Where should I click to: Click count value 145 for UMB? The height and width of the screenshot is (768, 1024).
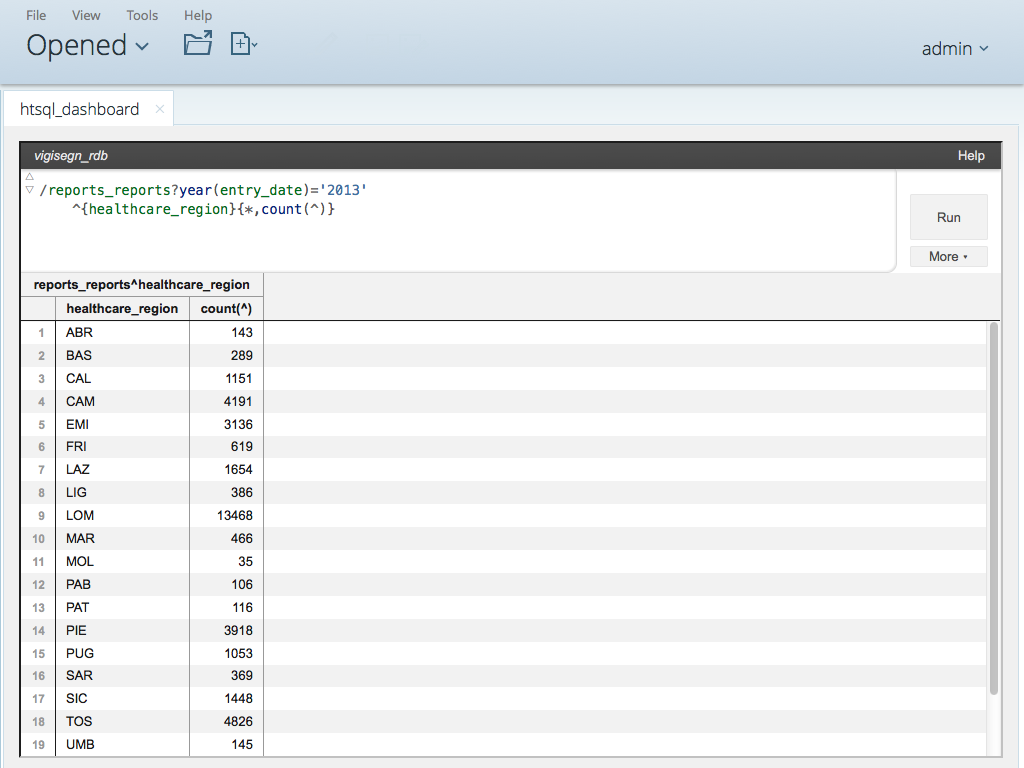242,744
